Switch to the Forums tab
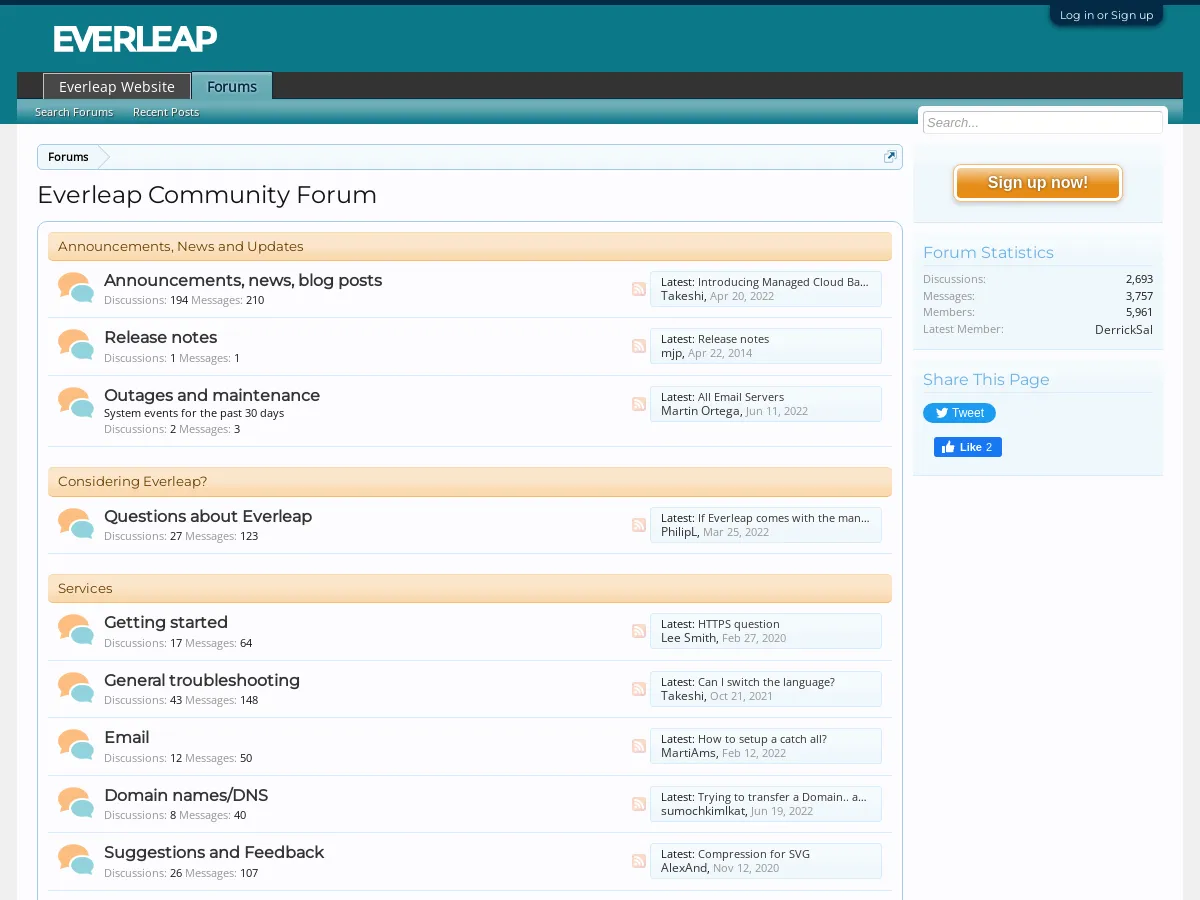1200x900 pixels. pos(231,86)
